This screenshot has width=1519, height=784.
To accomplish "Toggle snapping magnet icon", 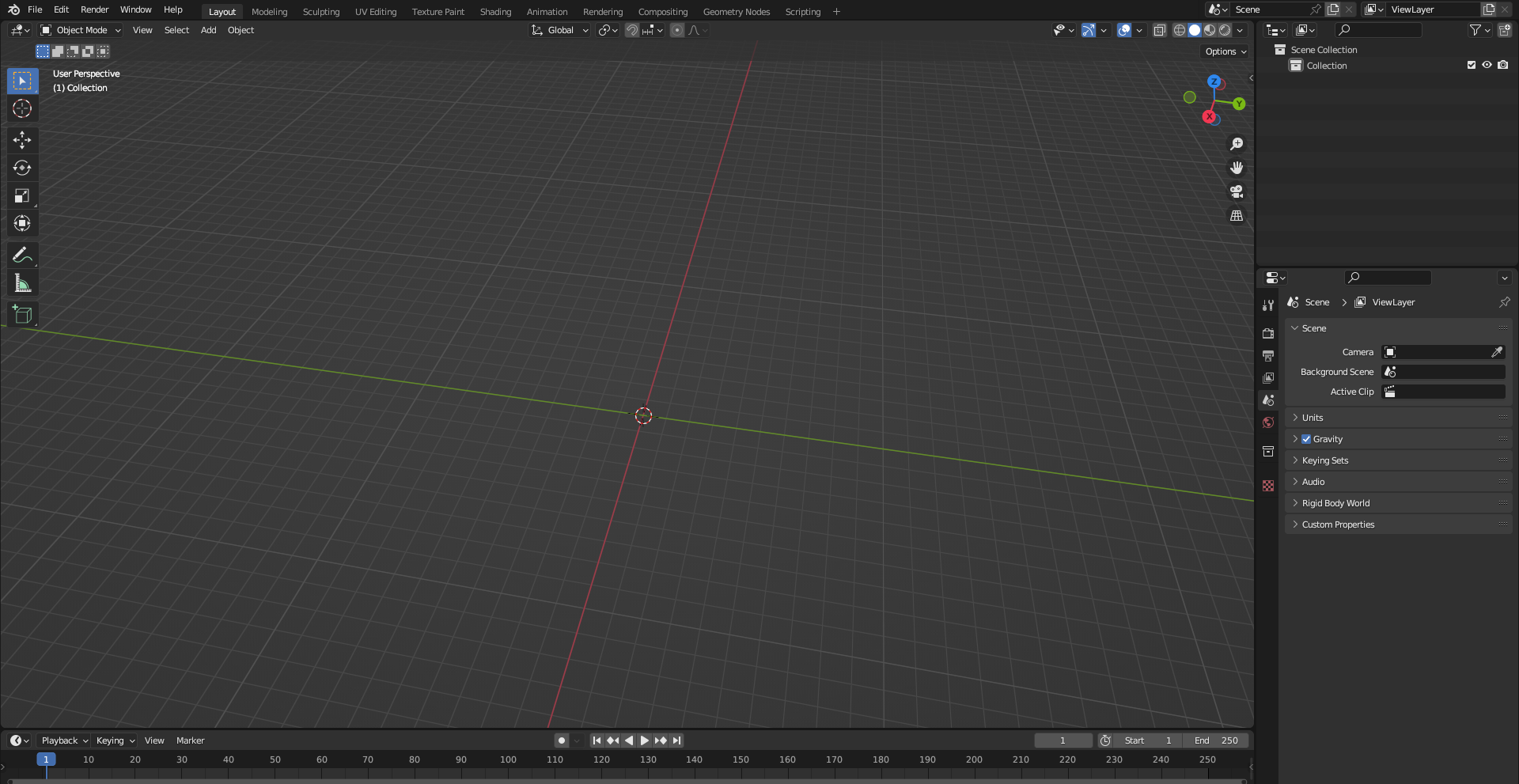I will coord(631,30).
